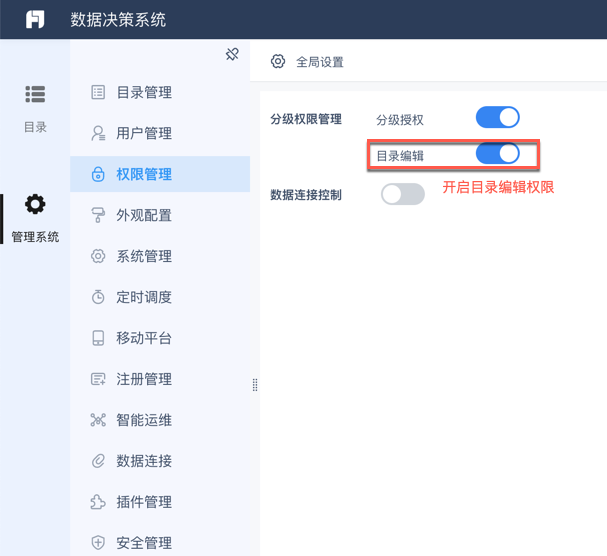Turn off the 目录编辑 toggle
The height and width of the screenshot is (556, 607).
[x=497, y=154]
